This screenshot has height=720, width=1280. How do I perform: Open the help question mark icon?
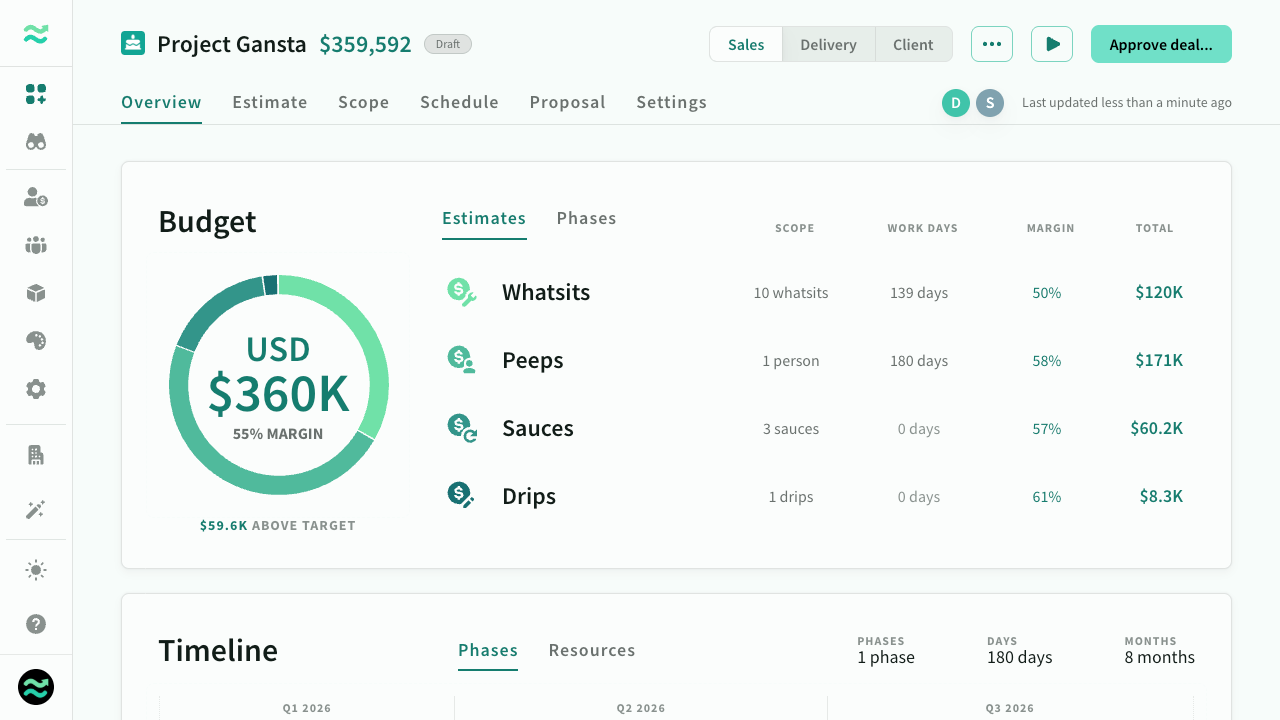(36, 624)
